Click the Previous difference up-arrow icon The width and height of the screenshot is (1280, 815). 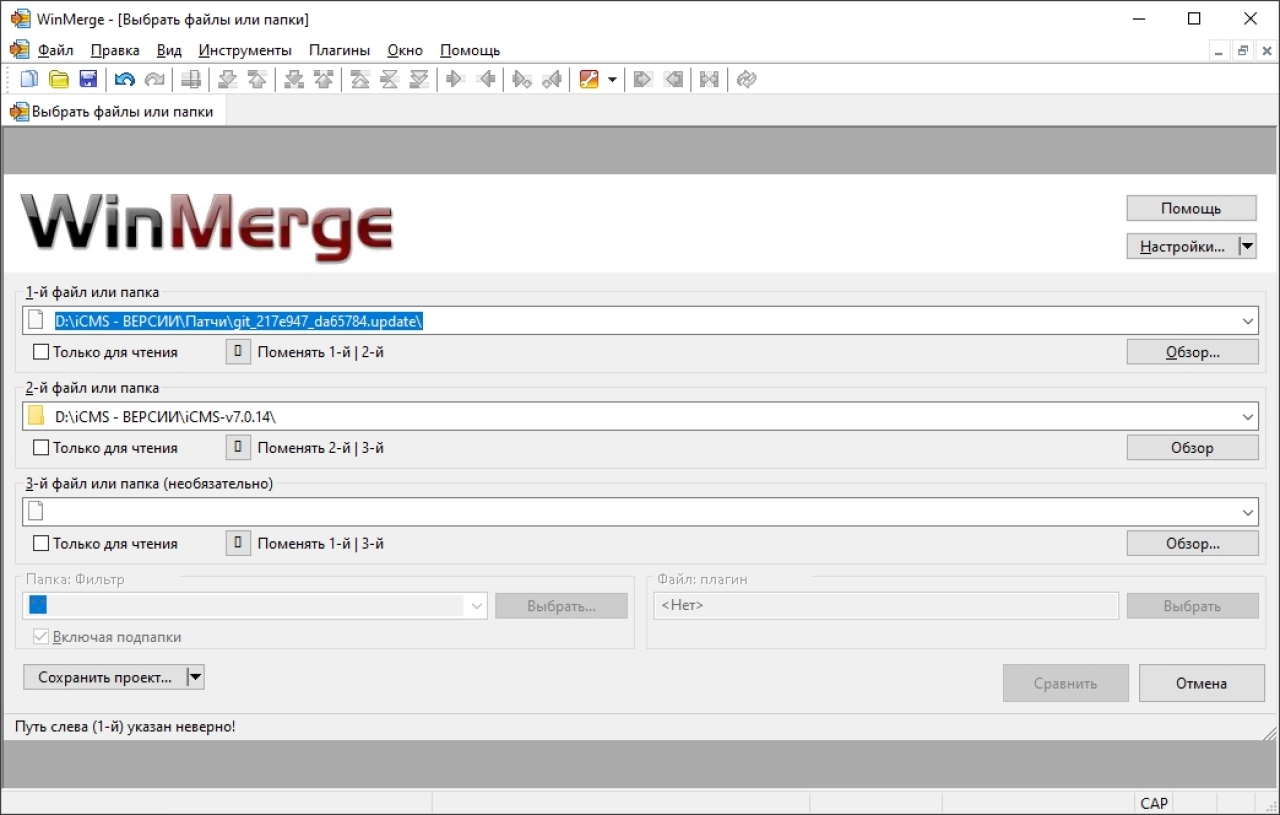click(257, 79)
